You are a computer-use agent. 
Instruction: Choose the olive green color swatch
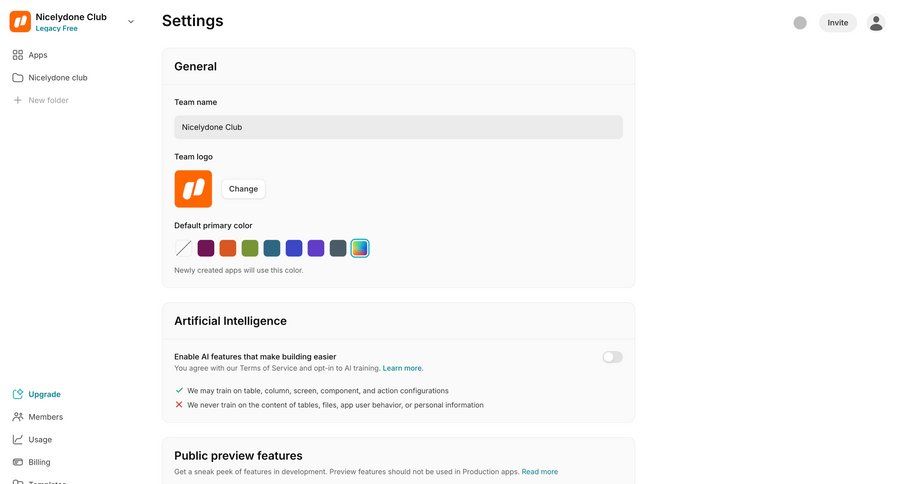pyautogui.click(x=250, y=248)
